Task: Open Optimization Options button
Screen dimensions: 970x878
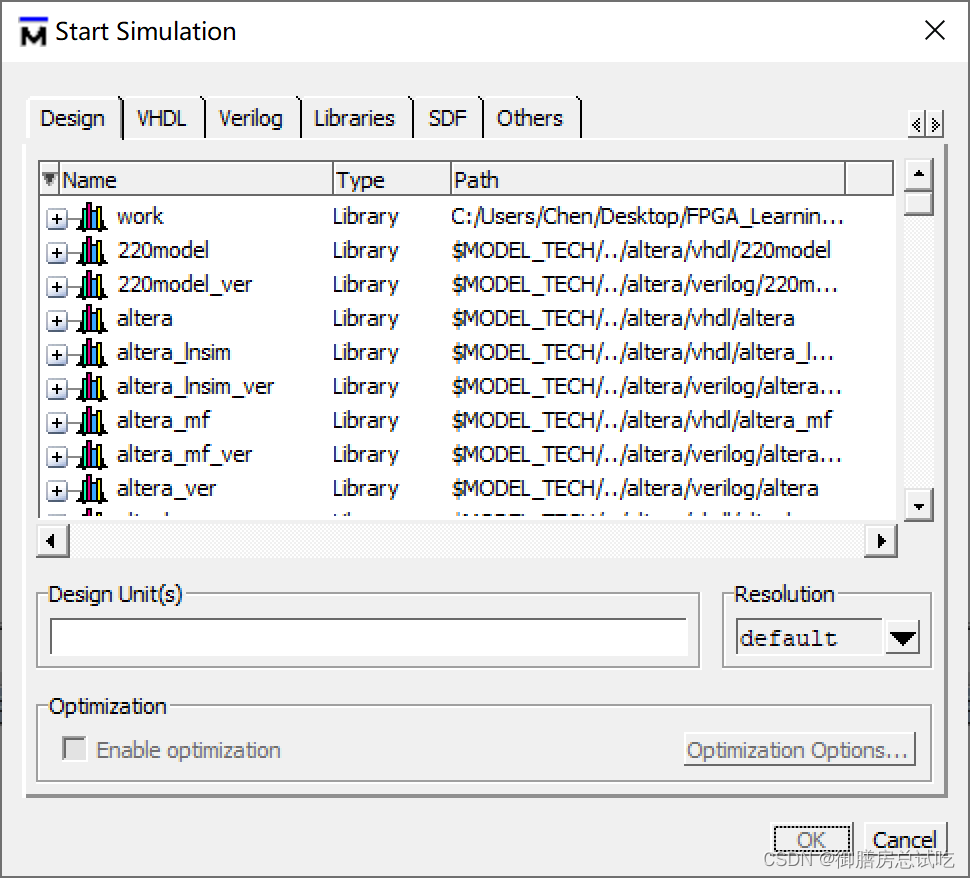Action: (799, 750)
